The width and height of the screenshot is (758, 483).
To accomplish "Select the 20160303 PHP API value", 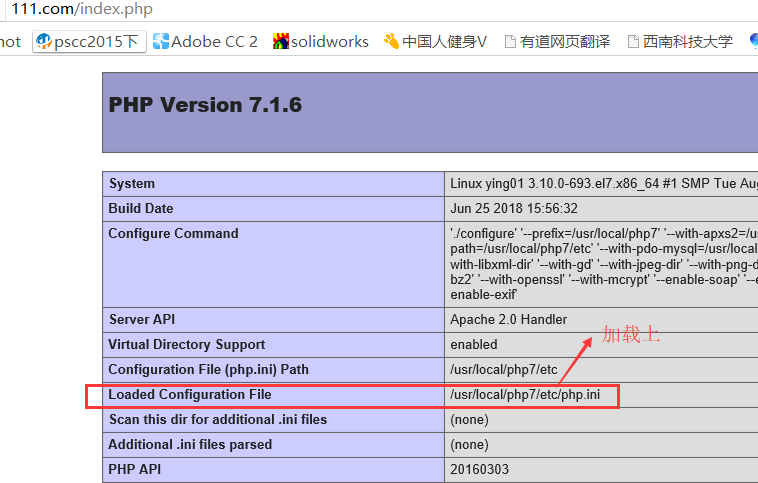I will click(480, 469).
